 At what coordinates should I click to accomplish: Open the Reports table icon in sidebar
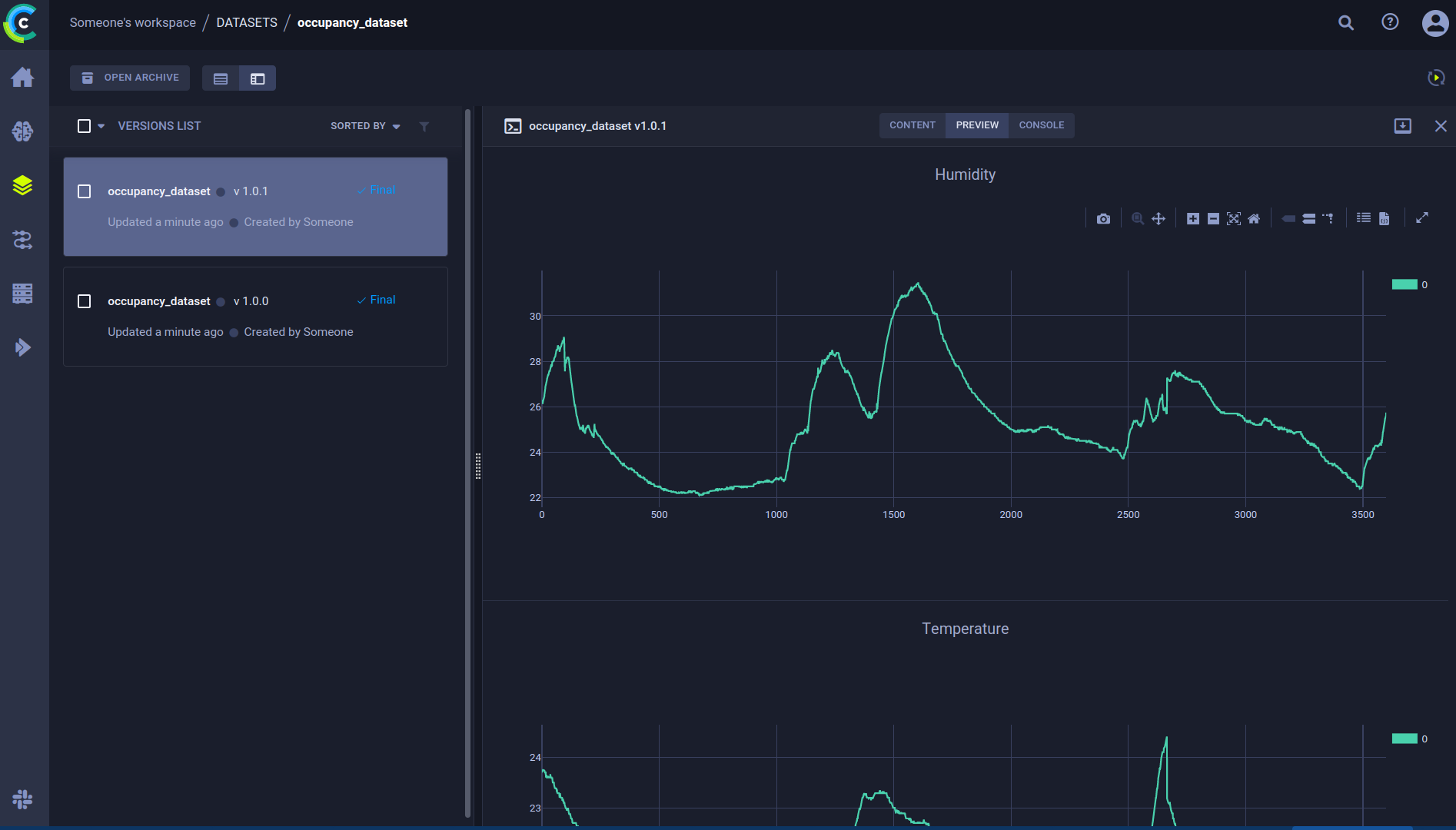(22, 294)
